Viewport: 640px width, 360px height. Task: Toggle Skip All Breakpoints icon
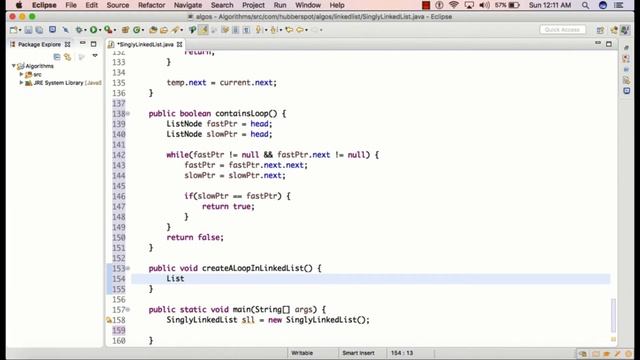click(x=65, y=30)
